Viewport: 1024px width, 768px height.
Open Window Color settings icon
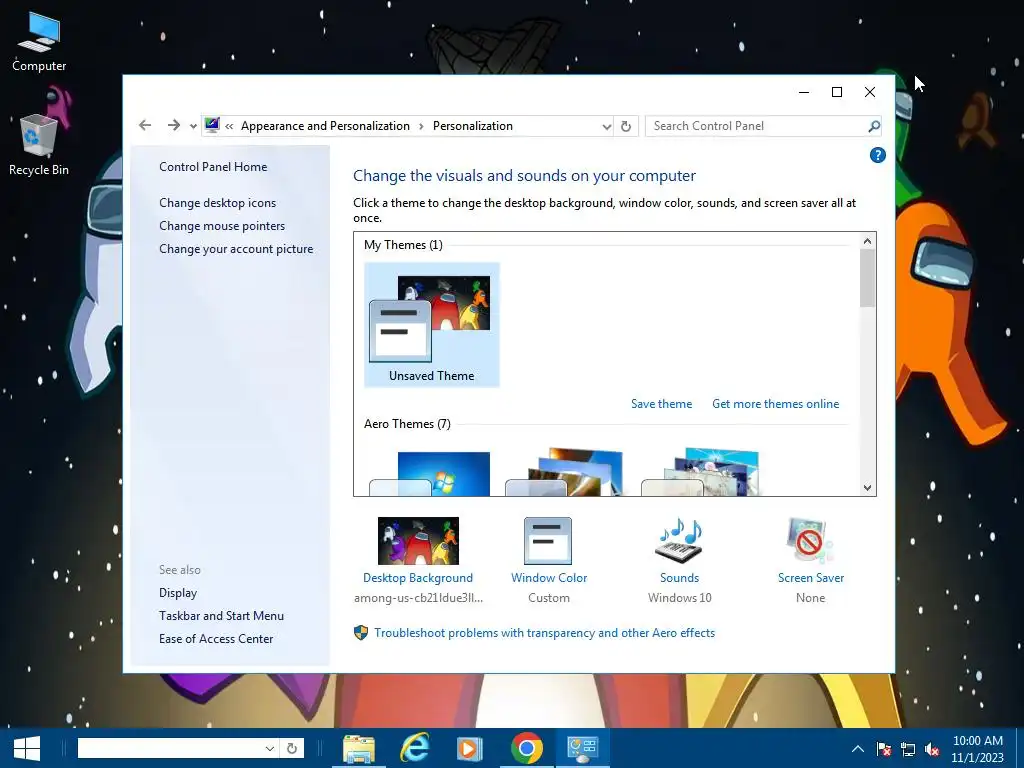(548, 541)
